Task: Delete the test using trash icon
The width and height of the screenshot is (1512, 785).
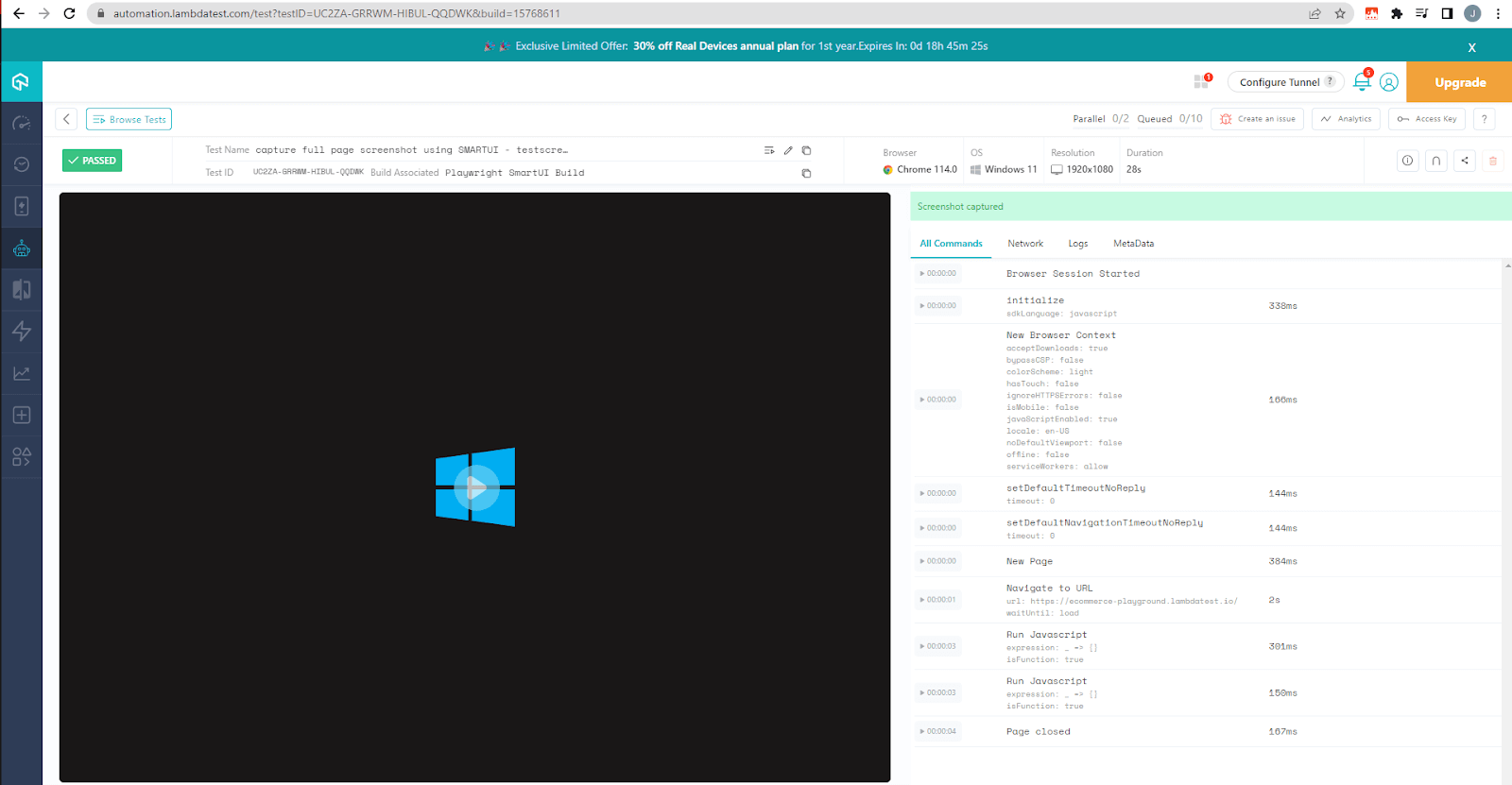Action: 1493,161
